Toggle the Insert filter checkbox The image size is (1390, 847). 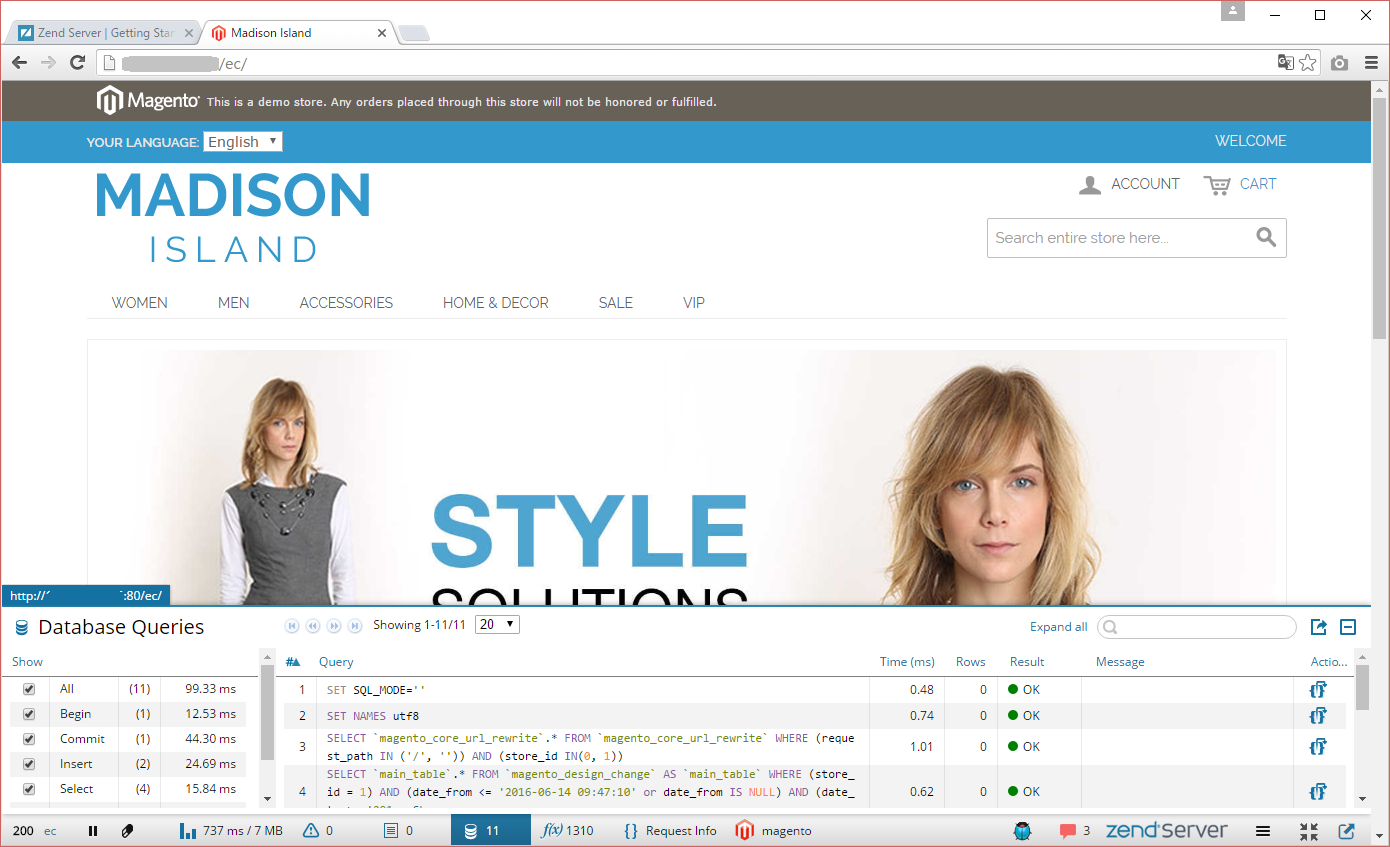click(29, 764)
